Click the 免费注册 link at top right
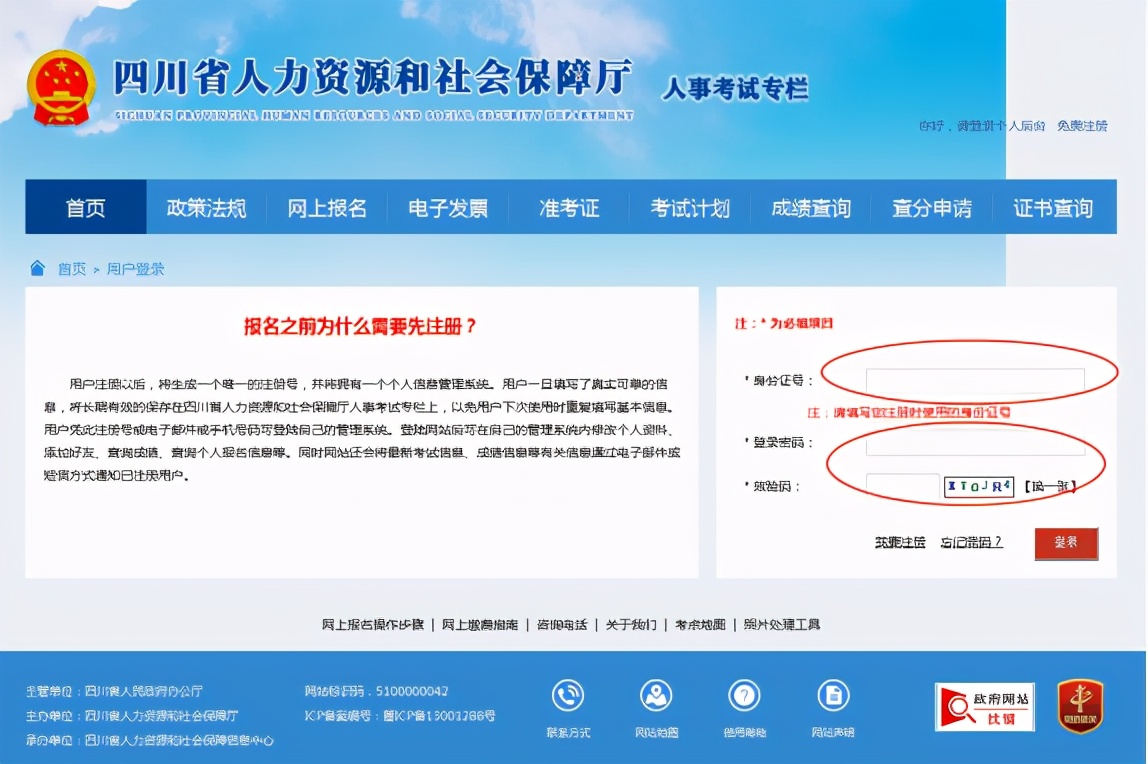Image resolution: width=1148 pixels, height=764 pixels. point(1082,126)
